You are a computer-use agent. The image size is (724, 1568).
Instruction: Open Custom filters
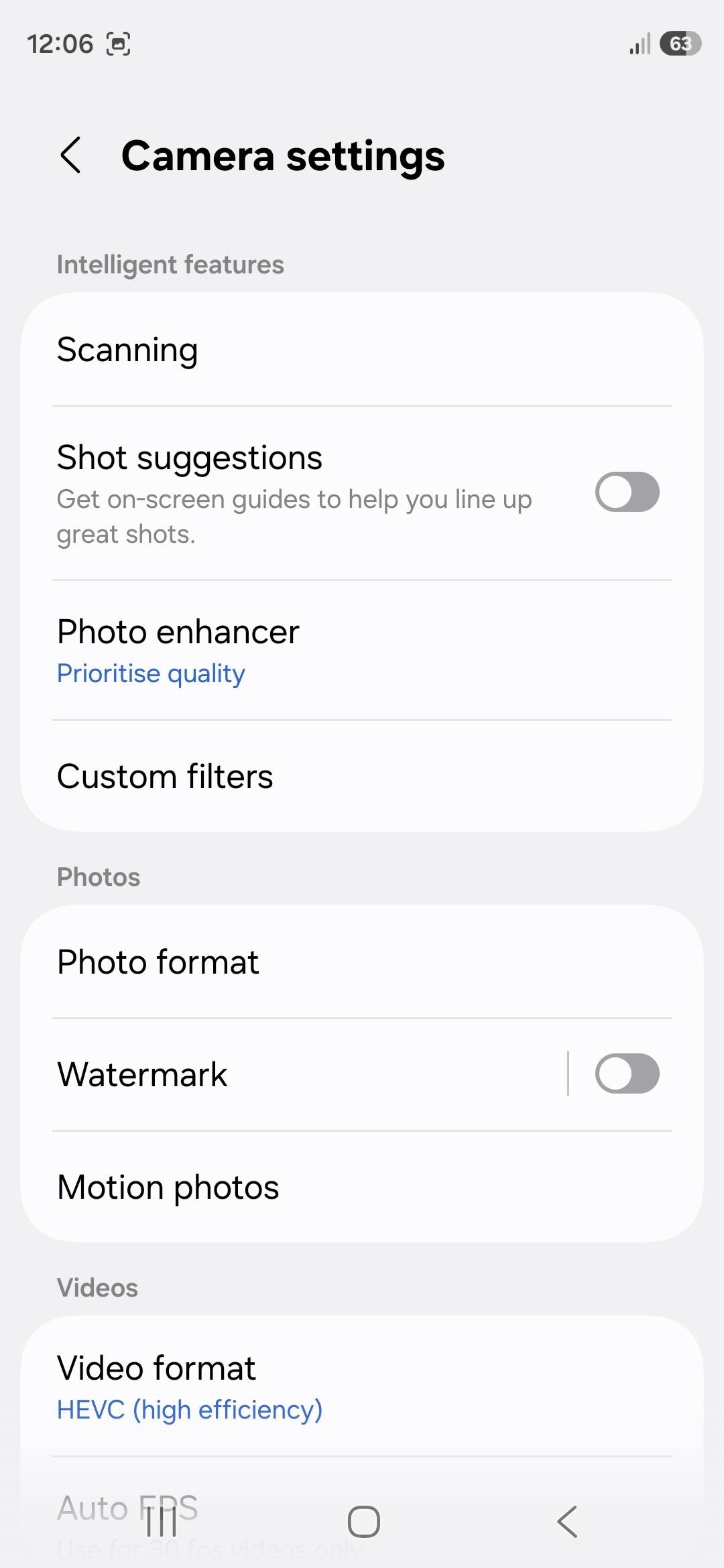tap(362, 776)
